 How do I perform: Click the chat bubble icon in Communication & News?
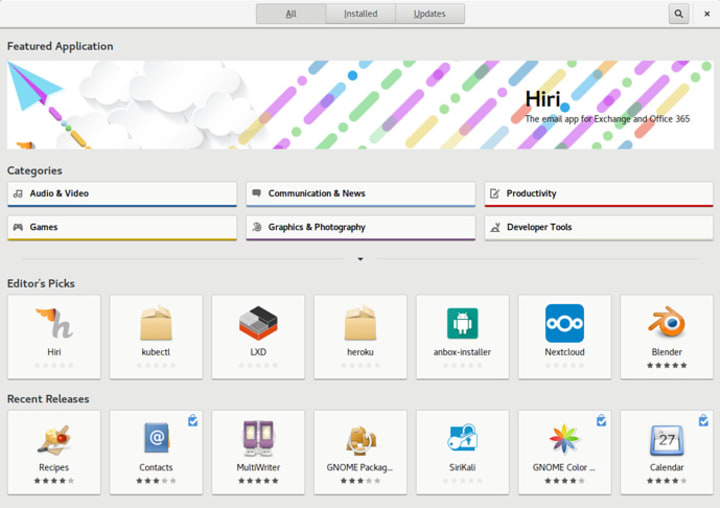click(x=257, y=193)
